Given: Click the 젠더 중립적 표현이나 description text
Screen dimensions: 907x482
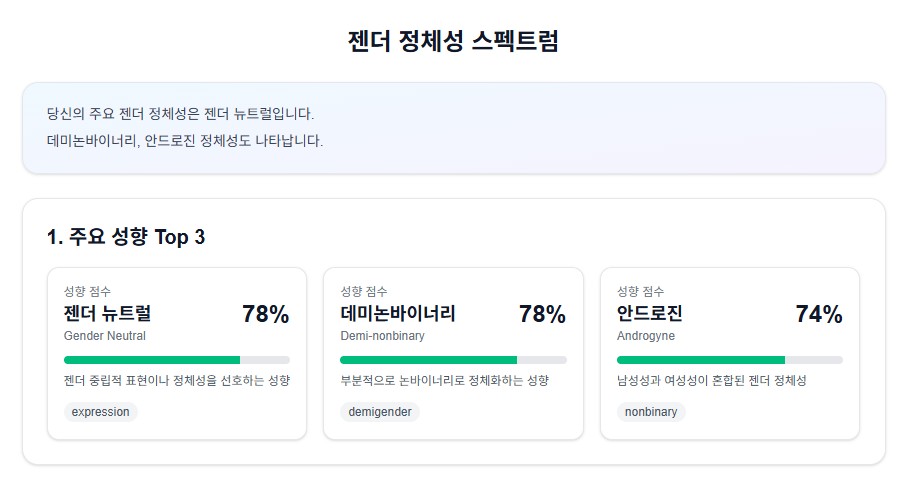Looking at the screenshot, I should click(x=176, y=381).
